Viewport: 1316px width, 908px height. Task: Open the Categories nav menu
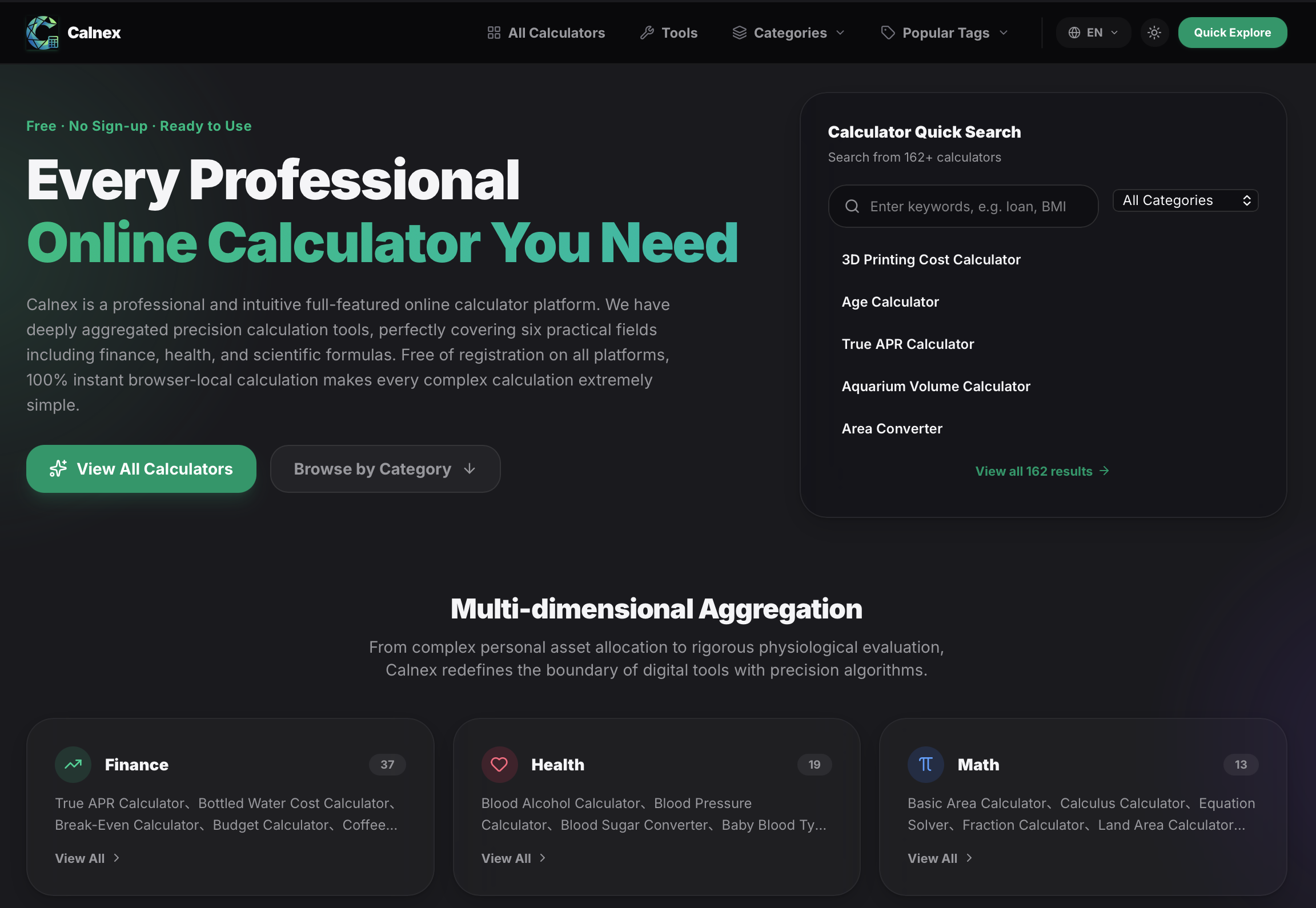789,33
